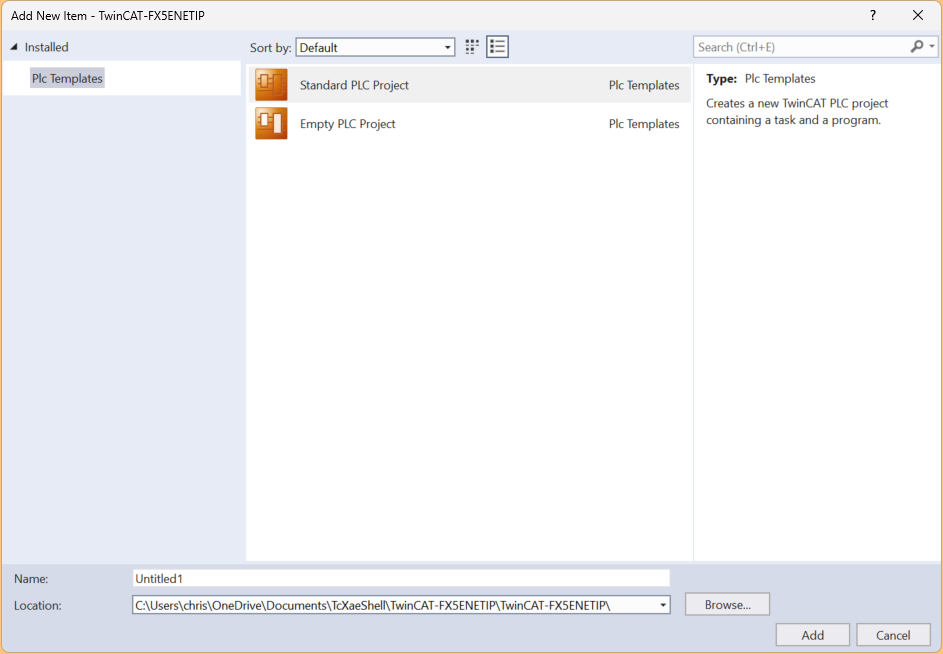Click the Standard PLC Project template icon
The width and height of the screenshot is (943, 654).
pos(271,85)
